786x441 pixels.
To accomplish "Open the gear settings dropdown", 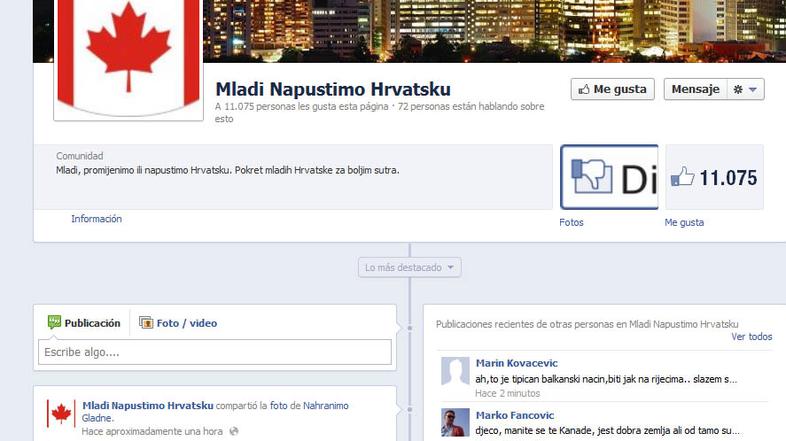I will 745,89.
